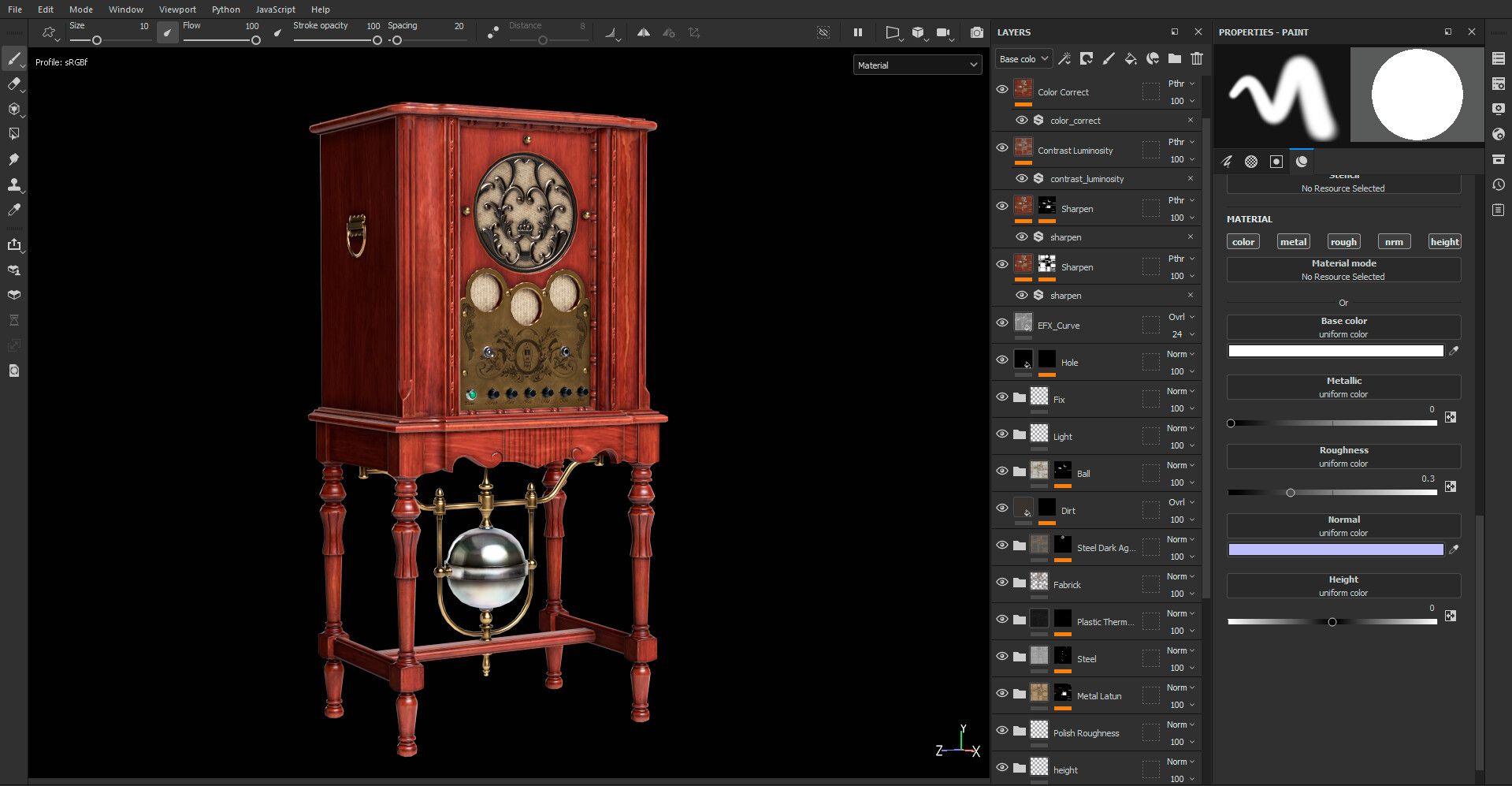Activate the Material picker eyedropper tool
Image resolution: width=1512 pixels, height=786 pixels.
[x=13, y=210]
